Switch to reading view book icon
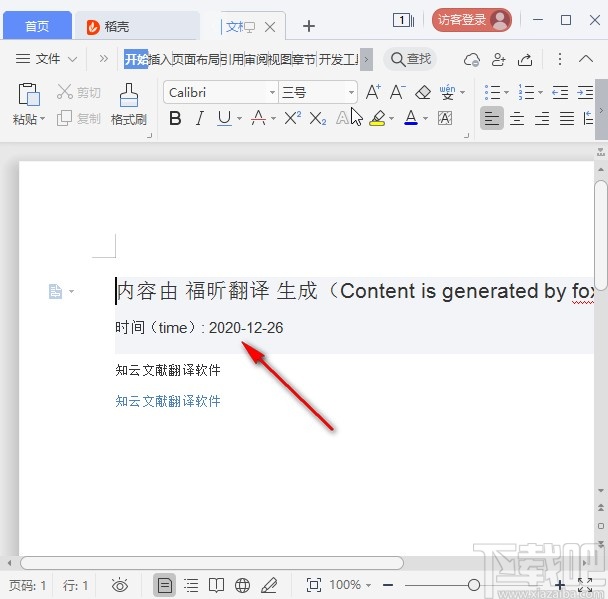The width and height of the screenshot is (608, 599). coord(216,585)
